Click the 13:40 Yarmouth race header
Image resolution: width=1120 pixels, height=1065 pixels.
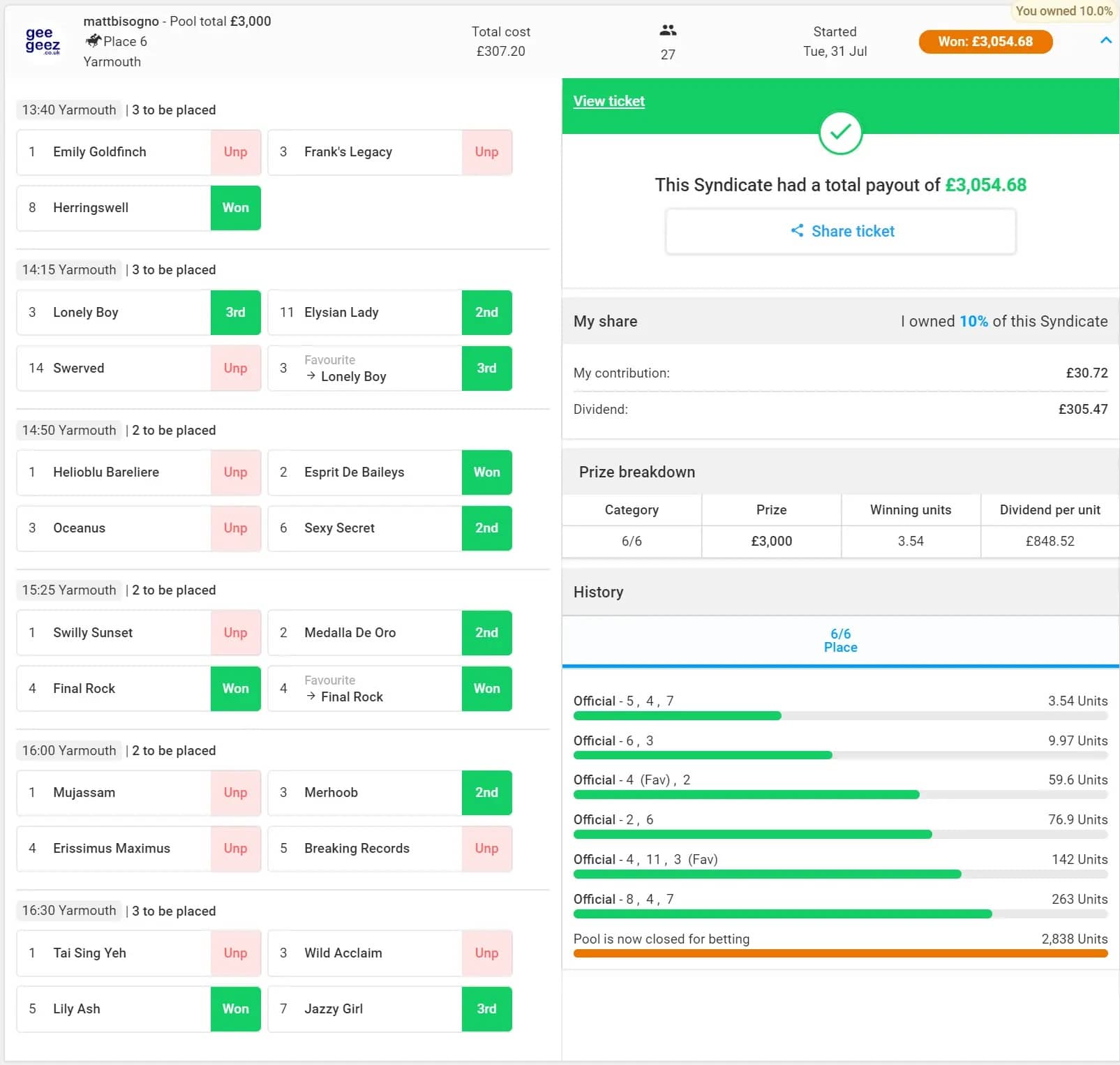[69, 110]
